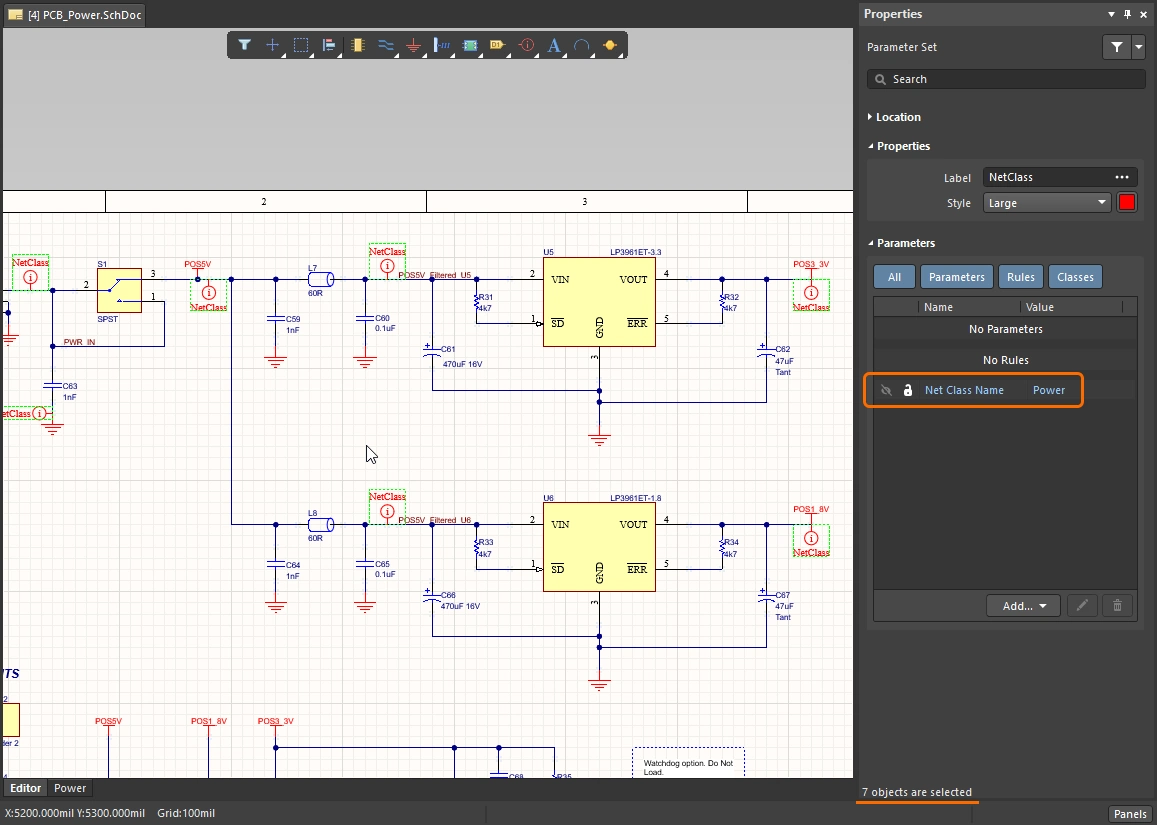This screenshot has height=825, width=1157.
Task: Open the Add... dropdown button
Action: (x=1022, y=605)
